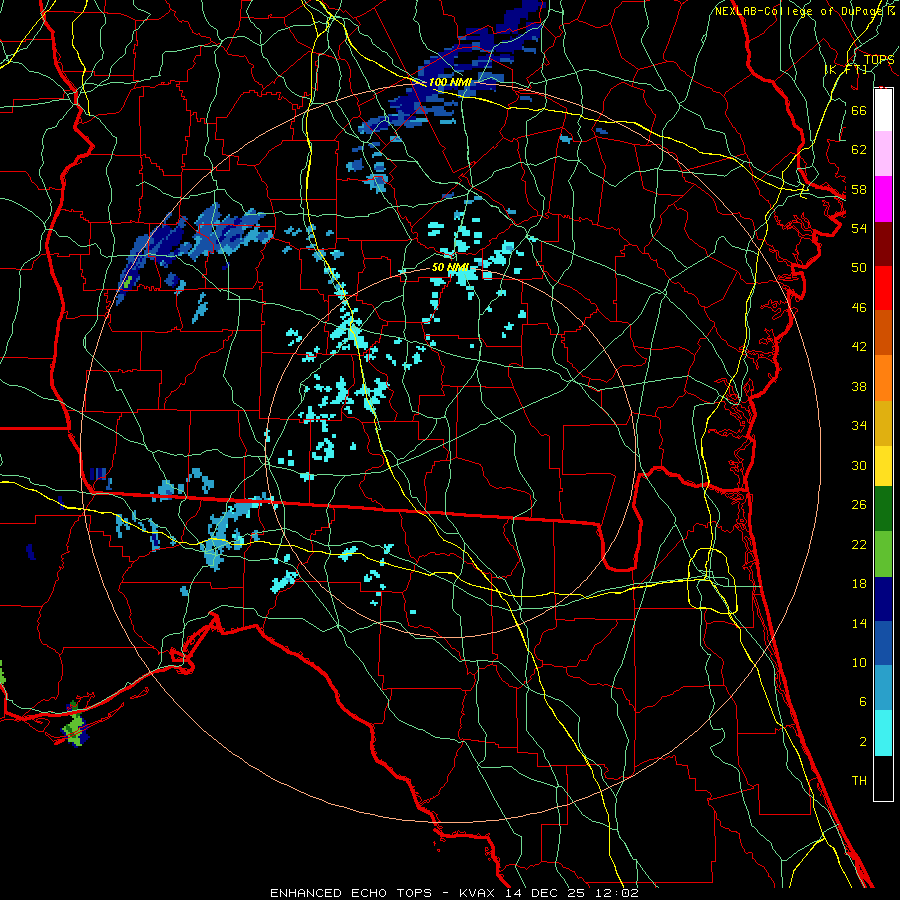Click the "26" legend value
Viewport: 900px width, 900px height.
(x=859, y=505)
